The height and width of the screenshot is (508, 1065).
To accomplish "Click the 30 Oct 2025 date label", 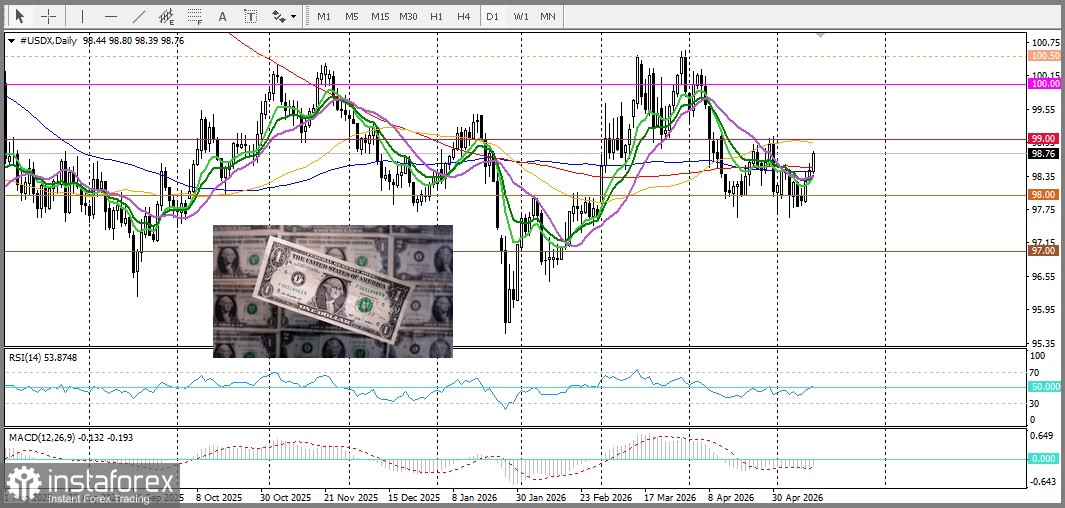I will 286,498.
